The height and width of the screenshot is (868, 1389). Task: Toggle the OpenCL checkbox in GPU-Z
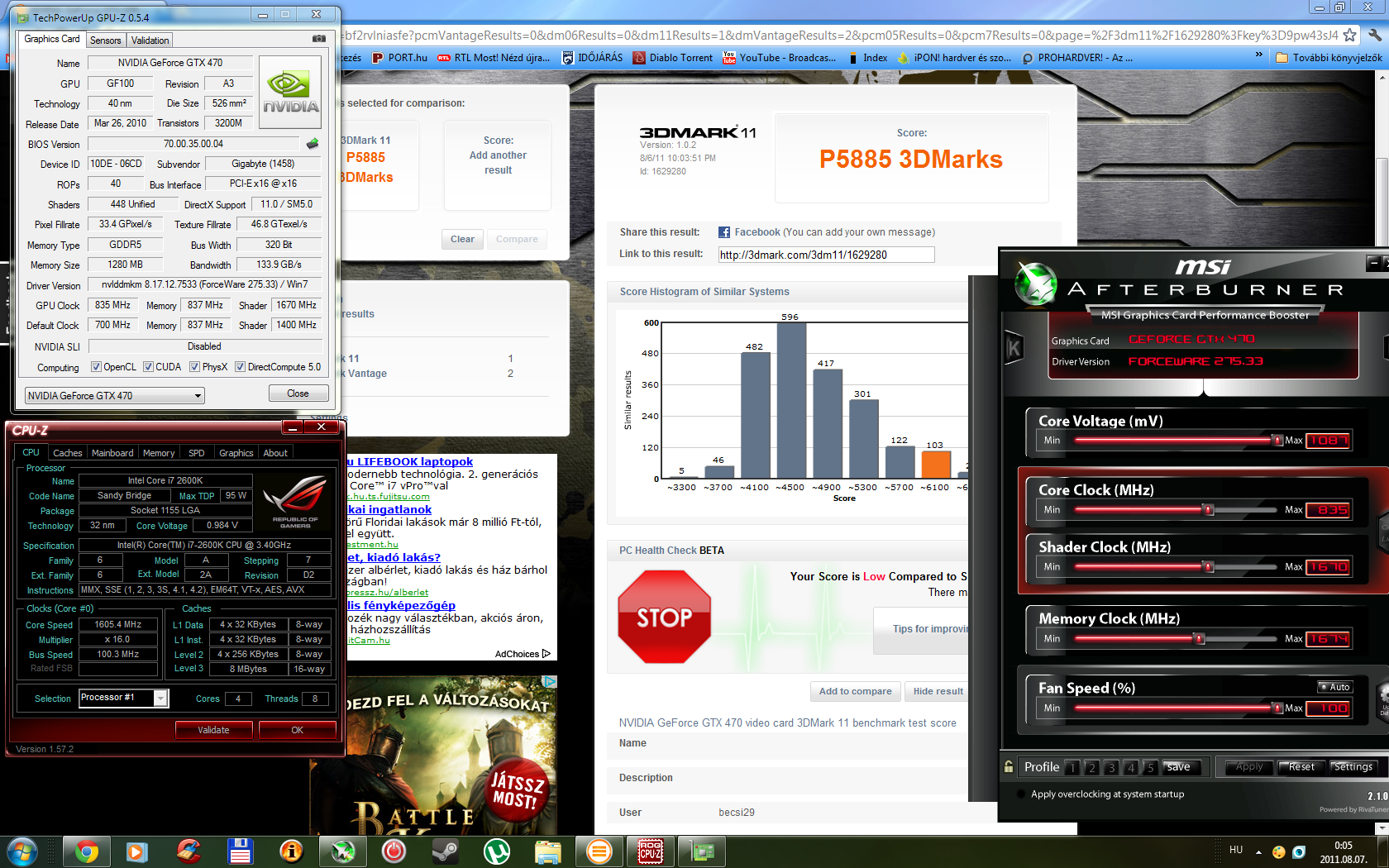96,367
